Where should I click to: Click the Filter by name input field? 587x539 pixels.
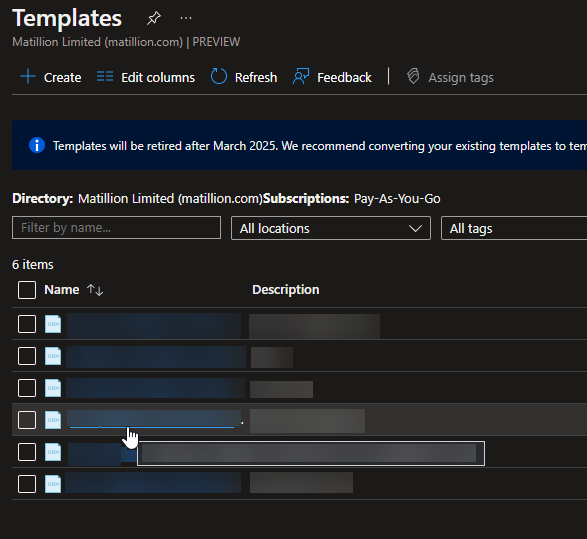(x=116, y=228)
